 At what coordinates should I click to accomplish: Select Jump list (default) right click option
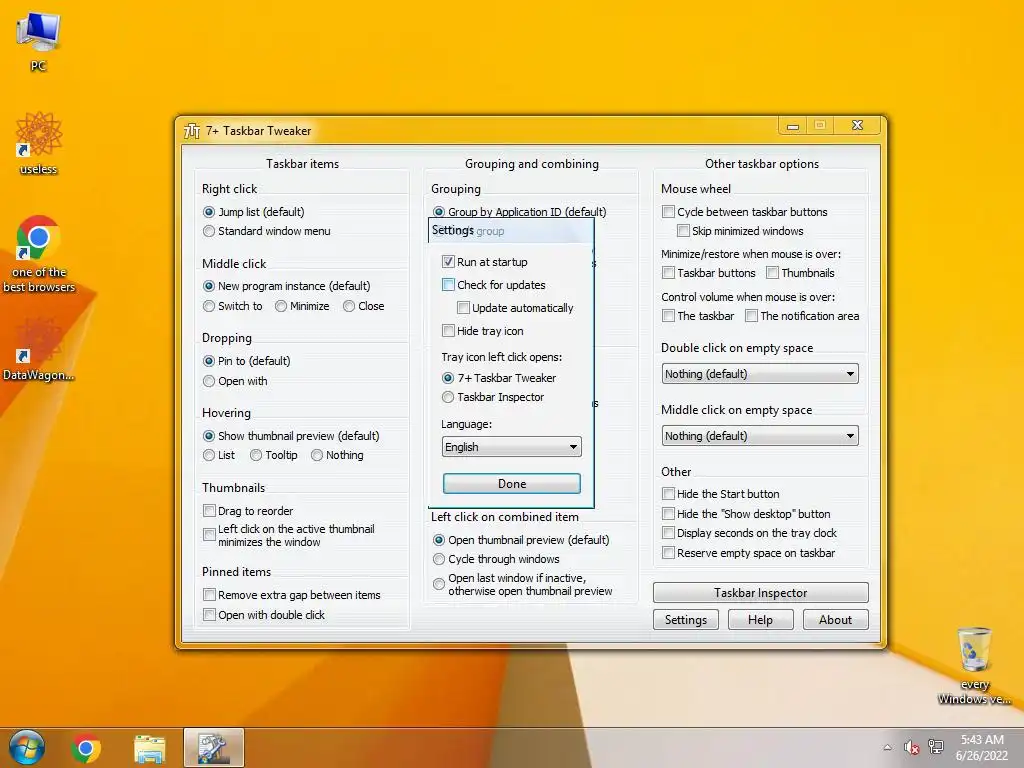pyautogui.click(x=209, y=212)
